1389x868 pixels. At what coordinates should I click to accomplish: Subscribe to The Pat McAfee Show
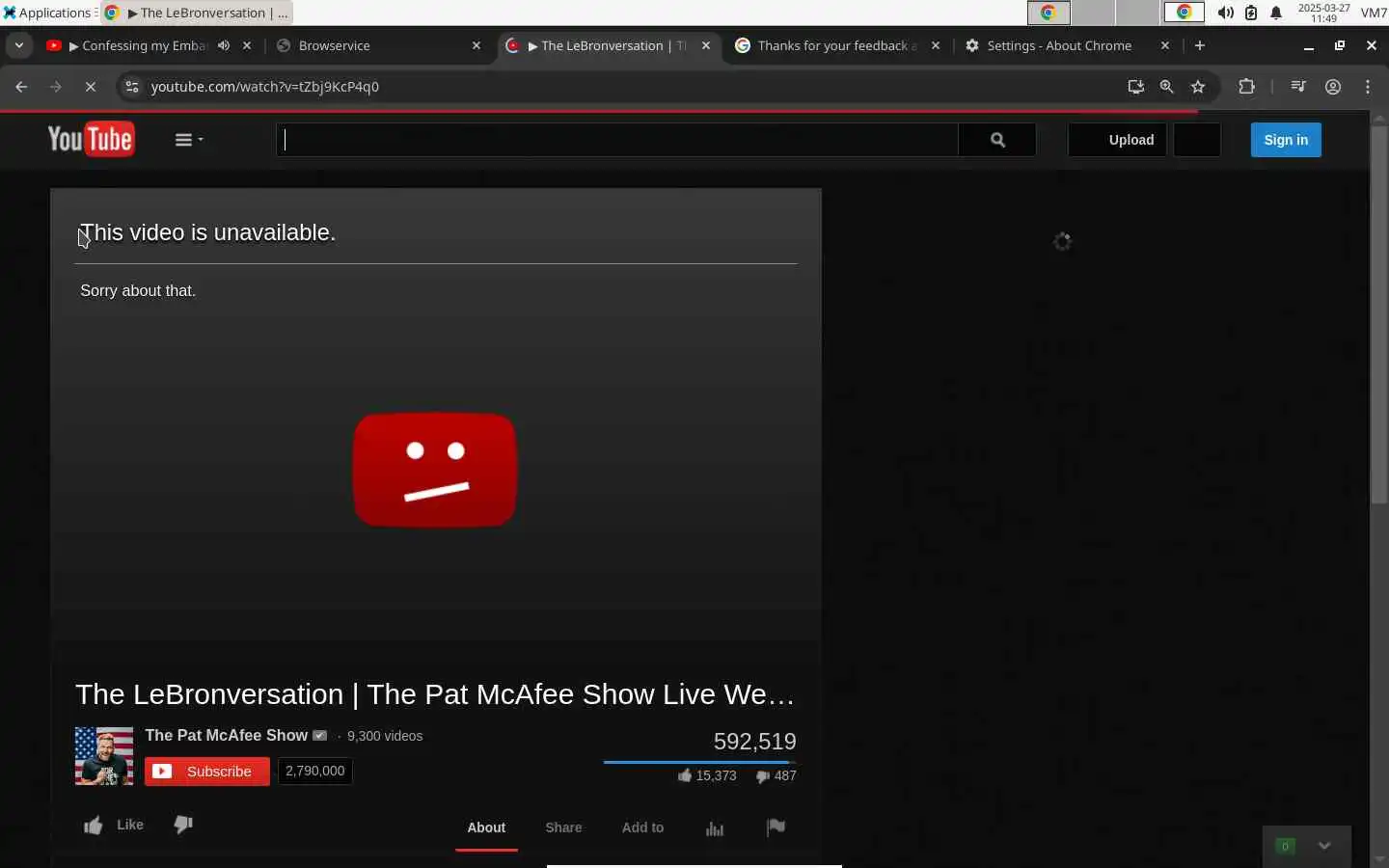[x=207, y=772]
